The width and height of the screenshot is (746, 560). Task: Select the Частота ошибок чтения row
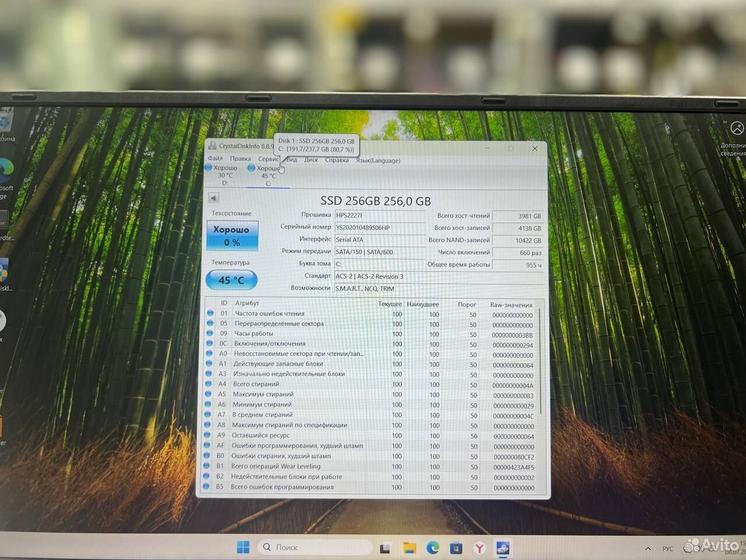click(x=371, y=314)
